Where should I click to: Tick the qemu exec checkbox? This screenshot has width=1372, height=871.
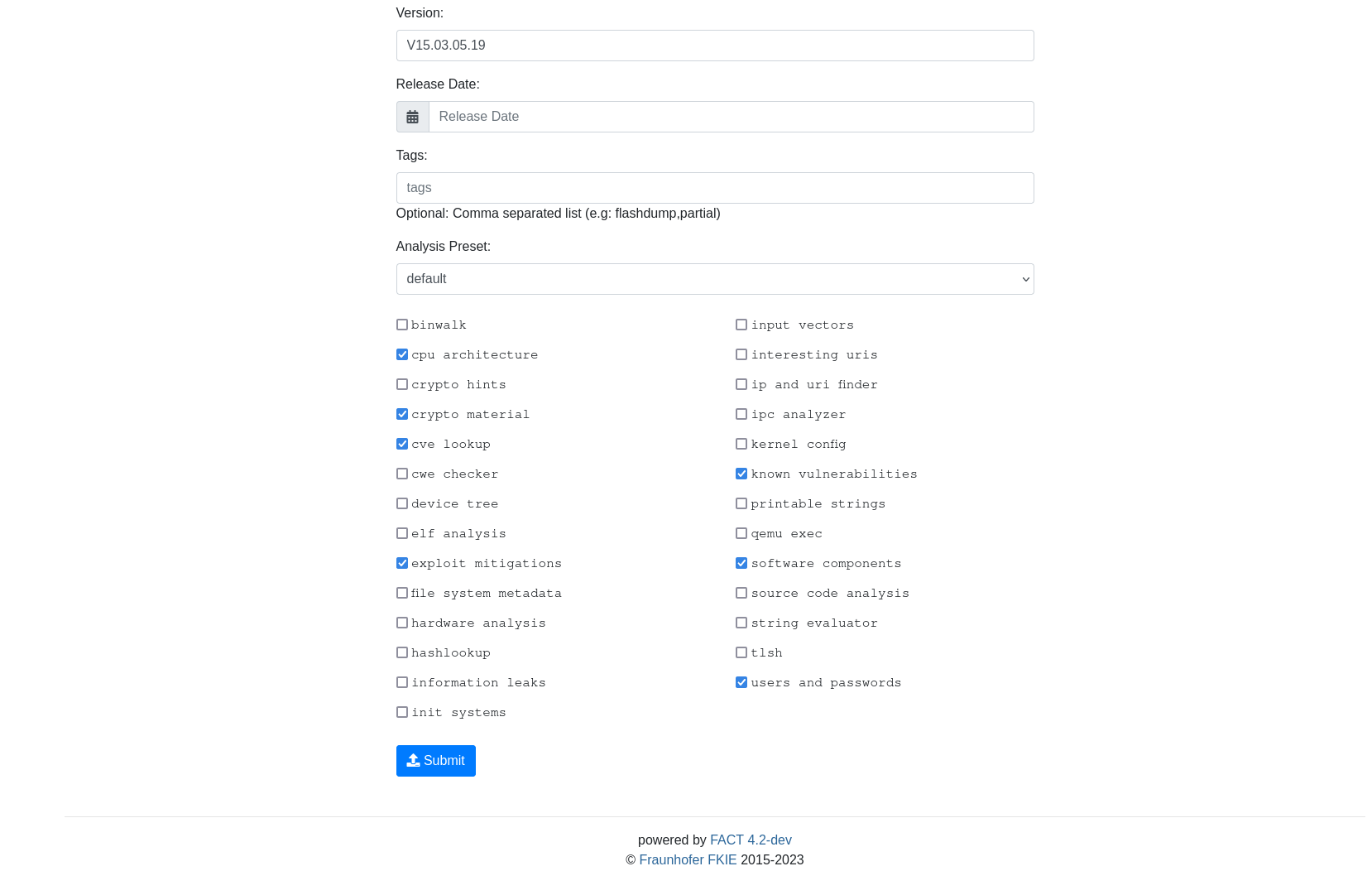(x=741, y=534)
